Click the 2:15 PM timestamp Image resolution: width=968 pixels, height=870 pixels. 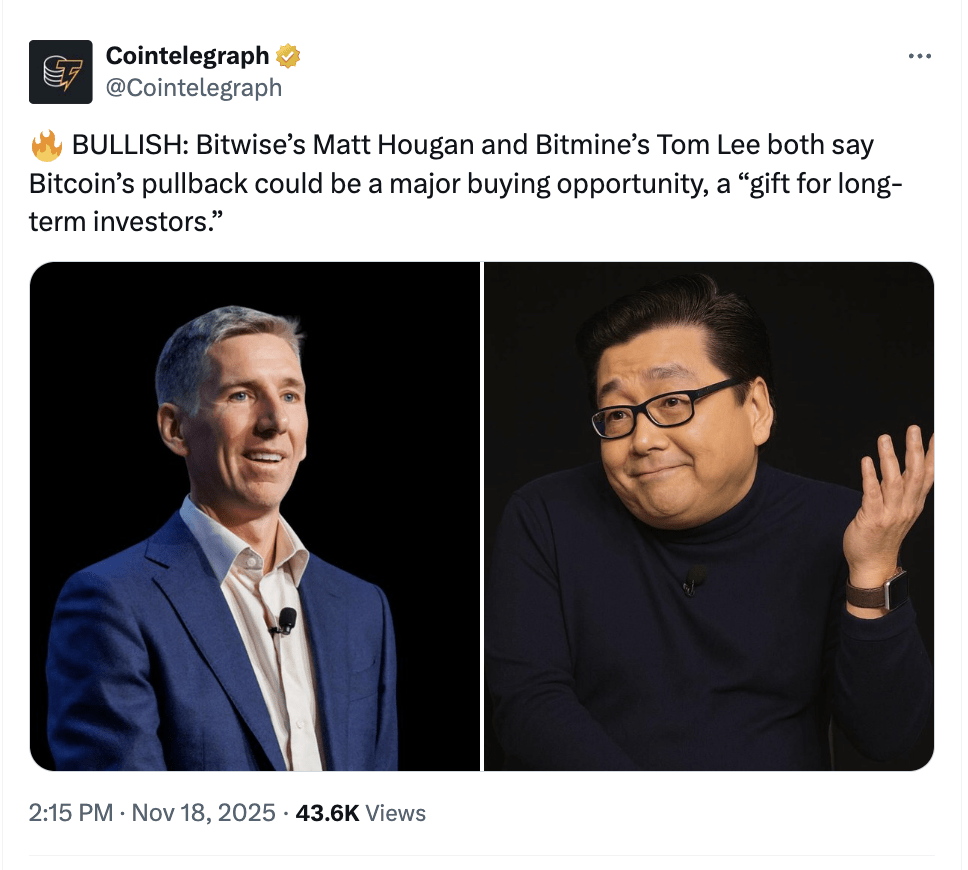(71, 813)
